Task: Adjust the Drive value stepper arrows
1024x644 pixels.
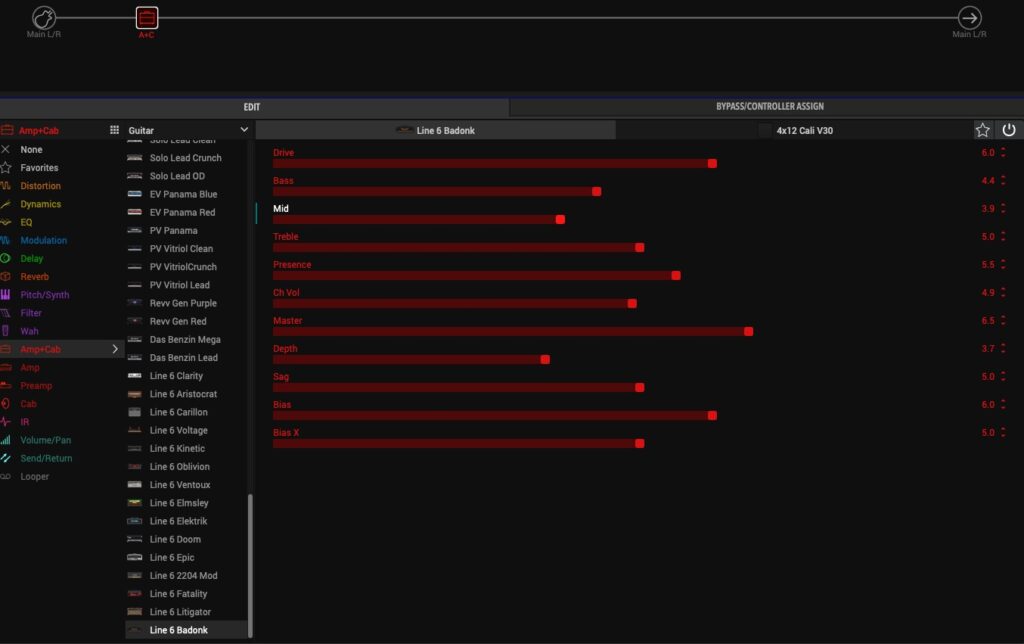Action: pyautogui.click(x=1003, y=153)
